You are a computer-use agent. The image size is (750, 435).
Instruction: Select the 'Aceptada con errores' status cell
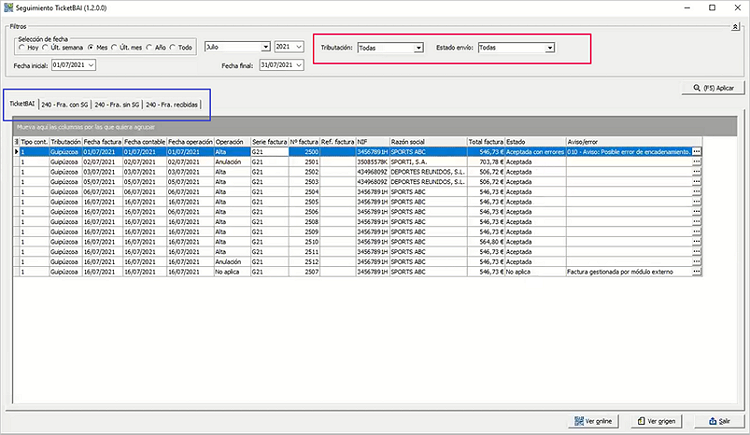pos(535,152)
